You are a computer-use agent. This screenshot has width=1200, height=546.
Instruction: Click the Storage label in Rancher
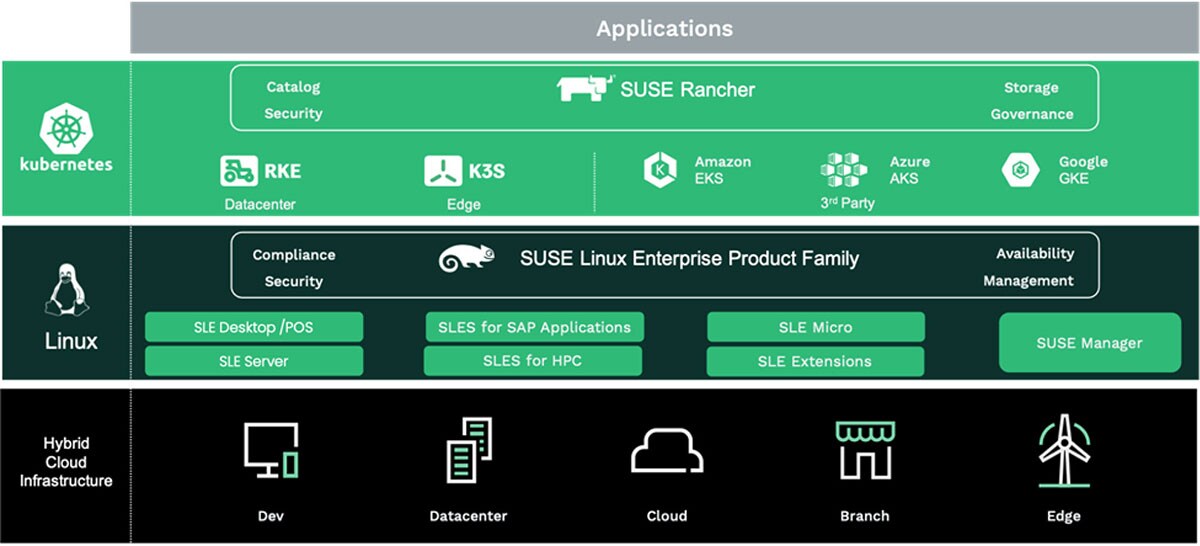click(x=1031, y=87)
